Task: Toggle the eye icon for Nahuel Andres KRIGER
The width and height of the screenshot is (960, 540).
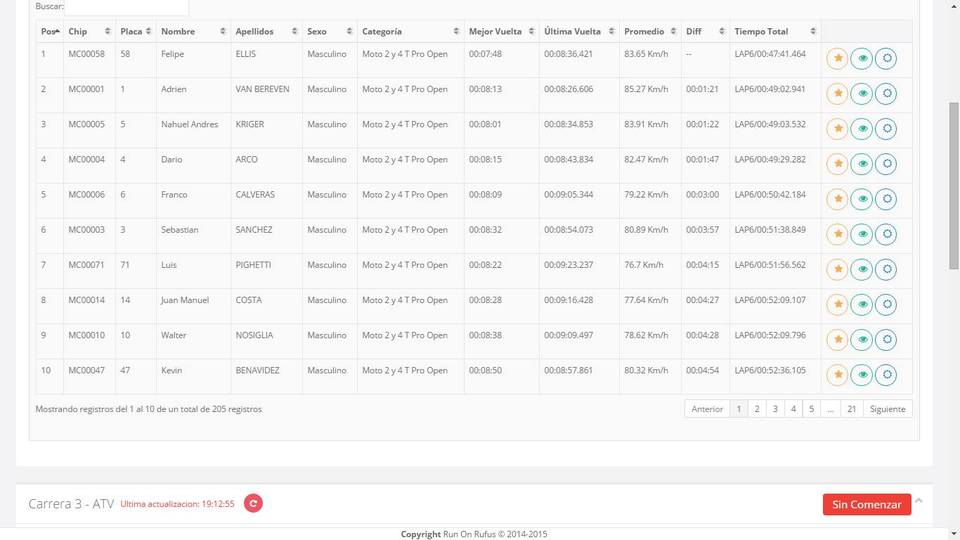Action: (861, 129)
